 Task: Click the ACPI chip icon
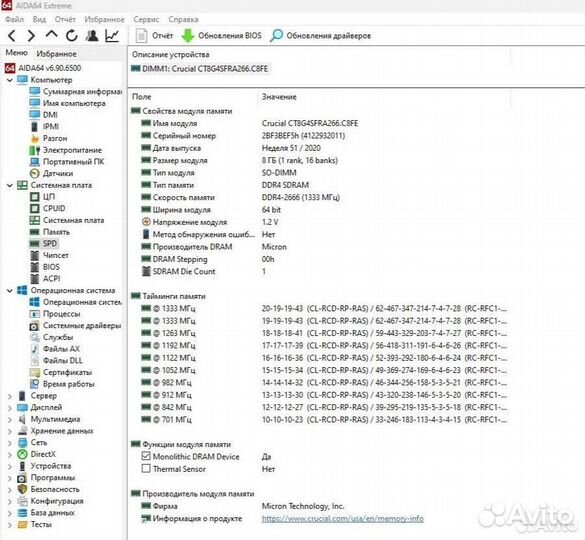35,279
